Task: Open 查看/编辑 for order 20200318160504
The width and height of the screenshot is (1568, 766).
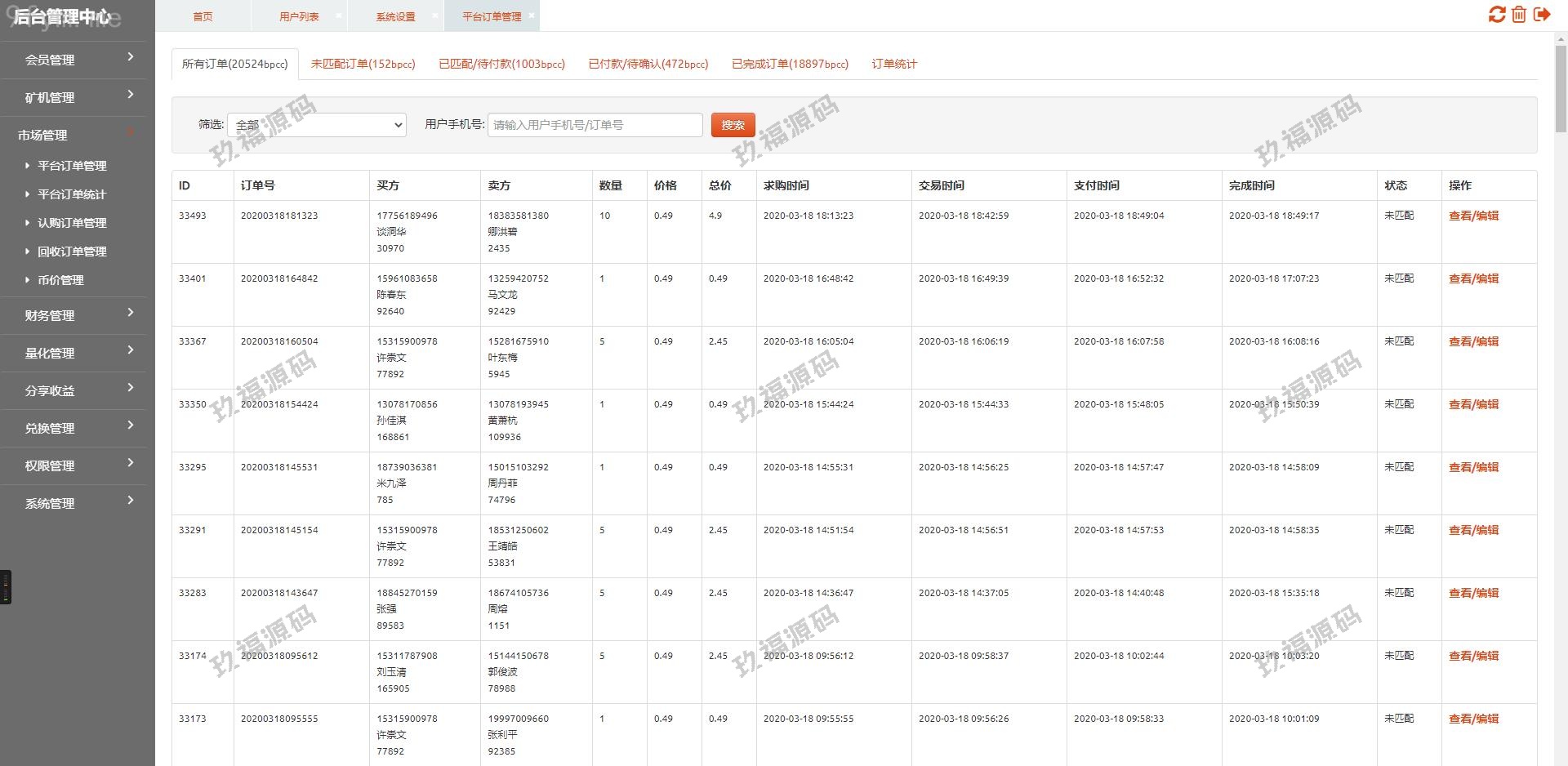Action: click(x=1473, y=341)
